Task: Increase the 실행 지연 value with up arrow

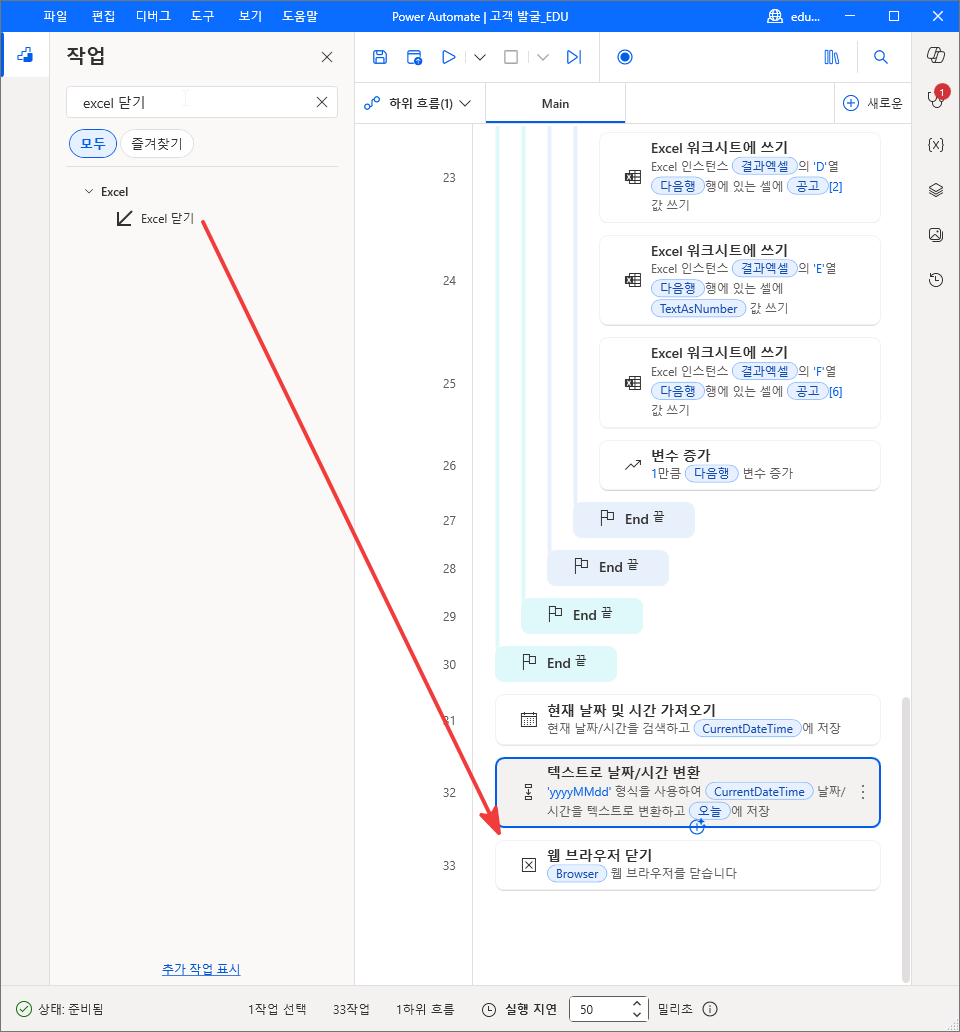Action: point(636,1004)
